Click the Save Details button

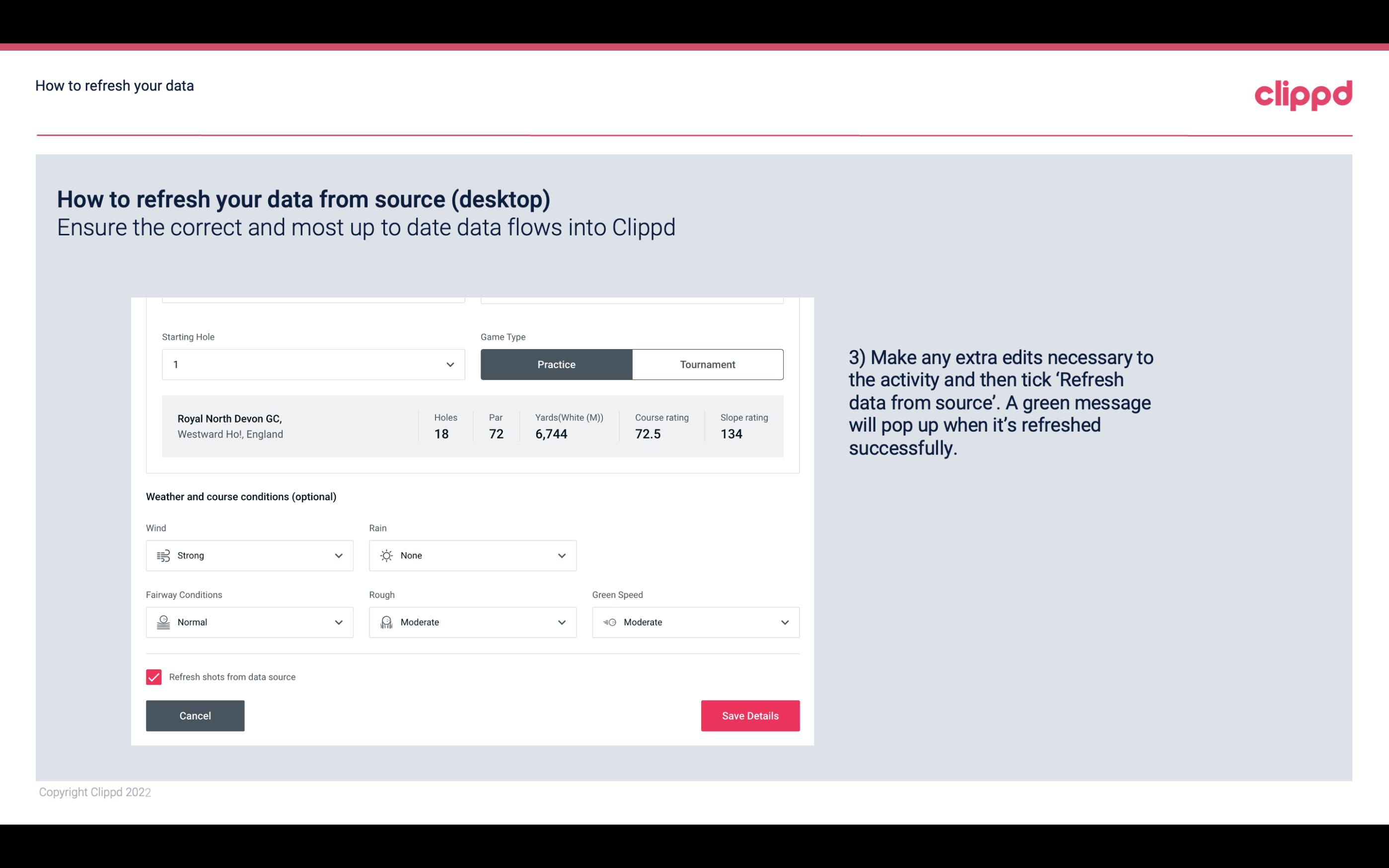[750, 715]
